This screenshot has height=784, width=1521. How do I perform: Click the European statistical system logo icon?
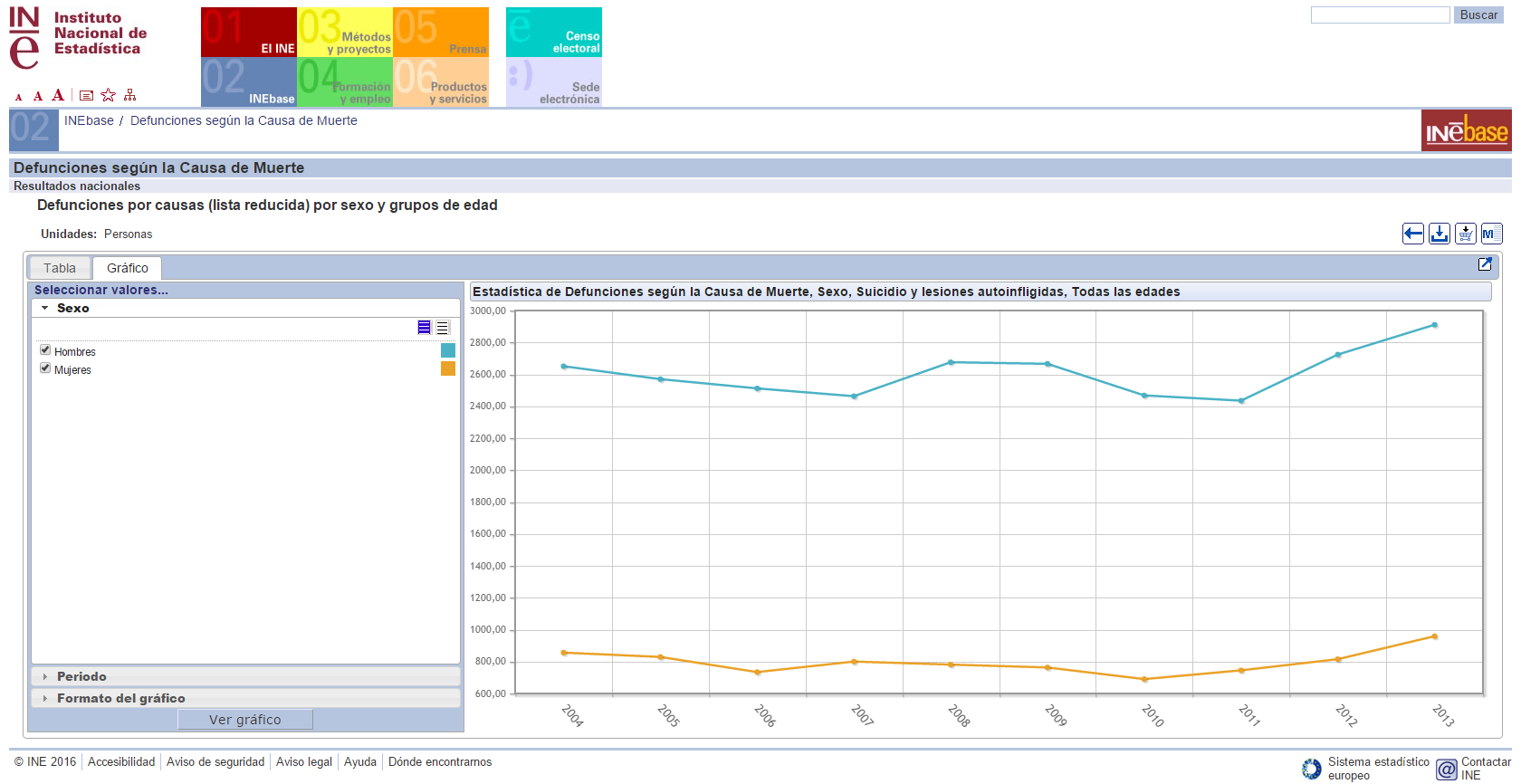[1312, 770]
